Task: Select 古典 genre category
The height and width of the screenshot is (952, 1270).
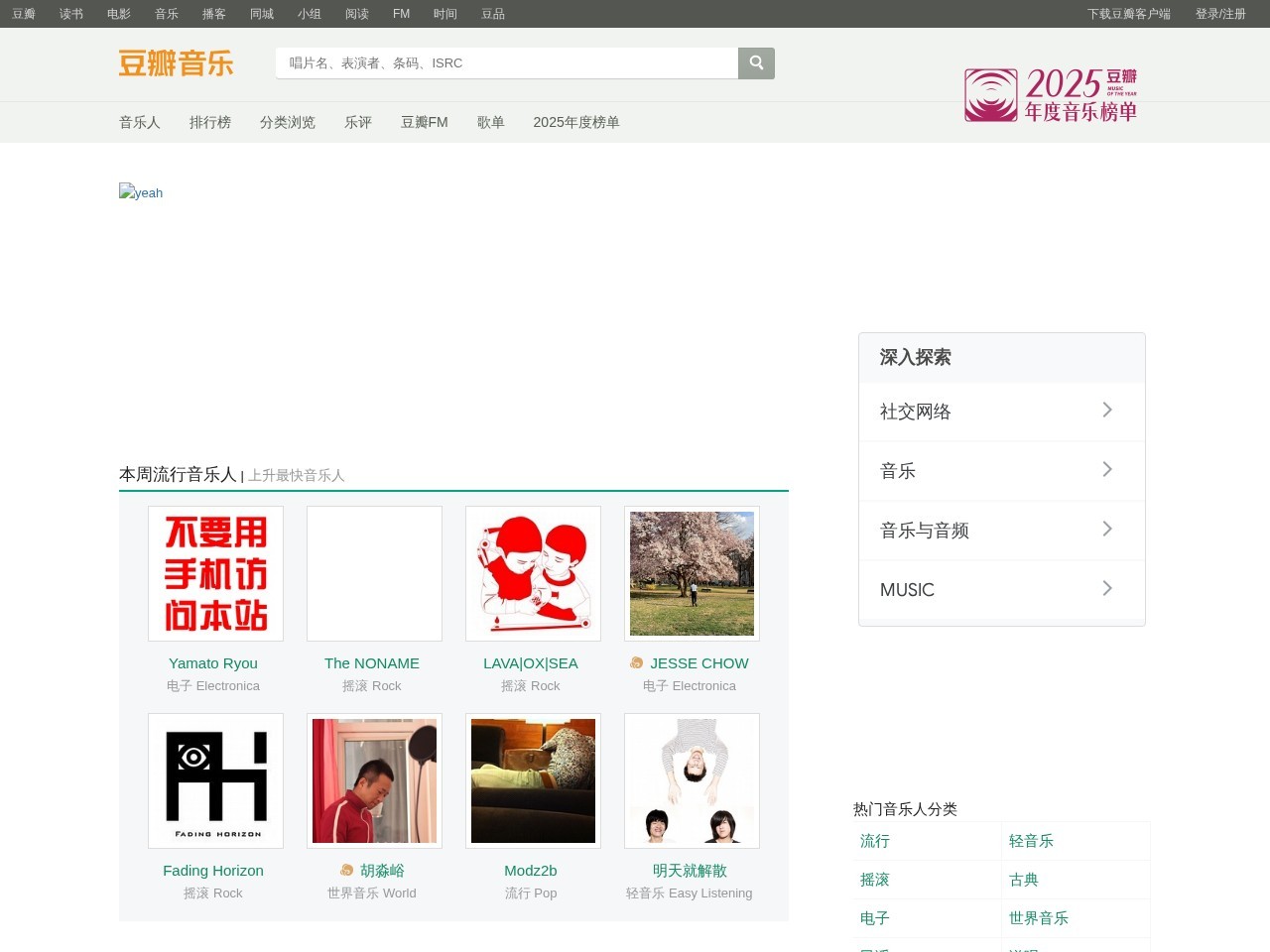Action: click(1024, 880)
